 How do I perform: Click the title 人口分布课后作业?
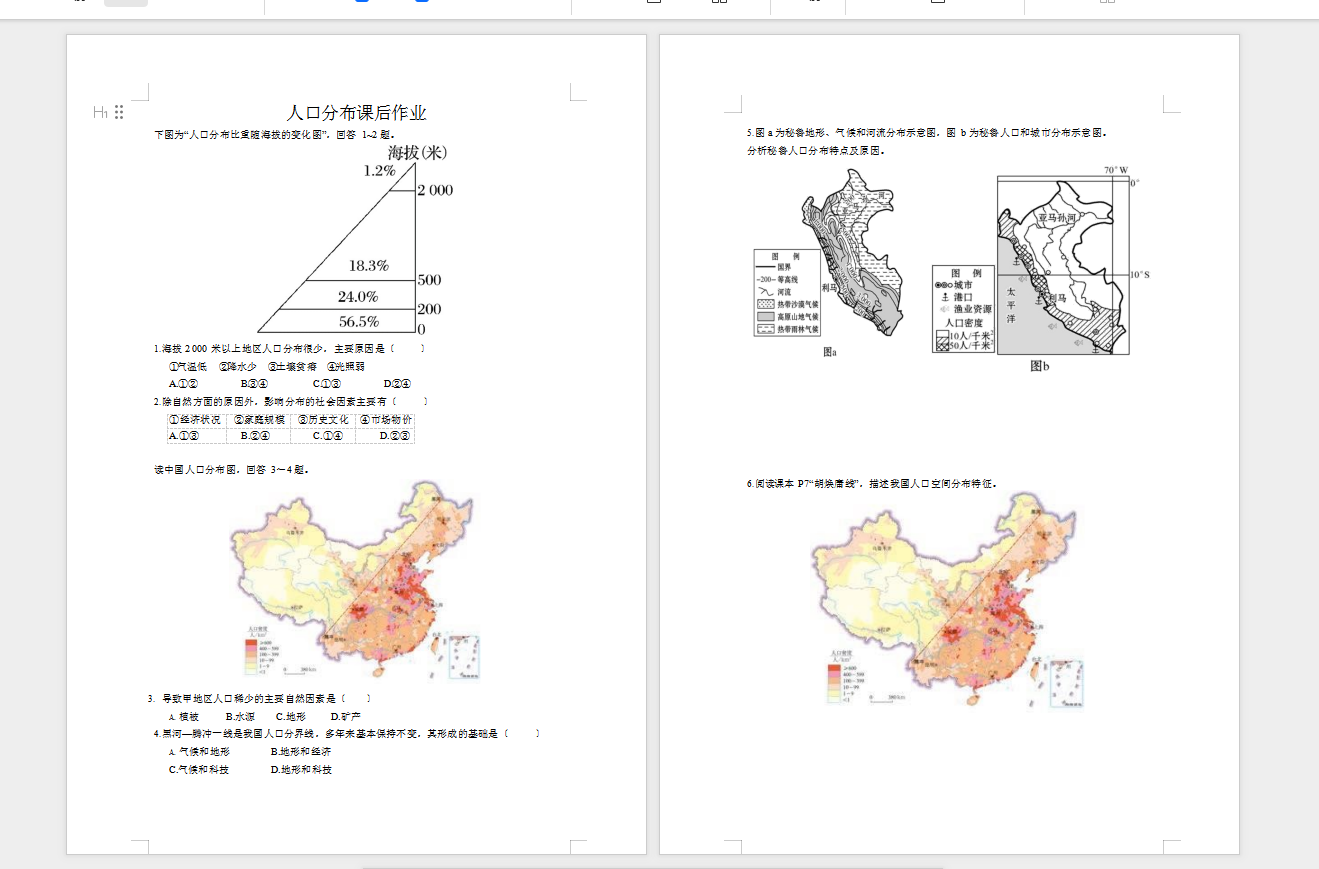point(356,113)
